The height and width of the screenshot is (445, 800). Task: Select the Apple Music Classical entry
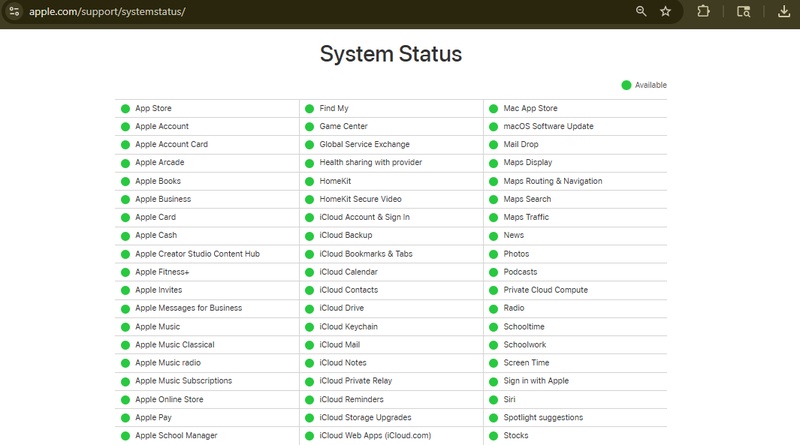pyautogui.click(x=174, y=344)
